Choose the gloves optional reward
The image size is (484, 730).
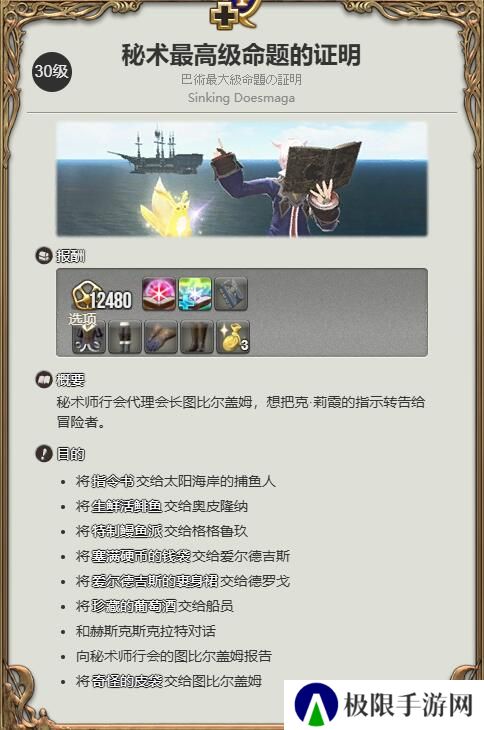pos(161,337)
